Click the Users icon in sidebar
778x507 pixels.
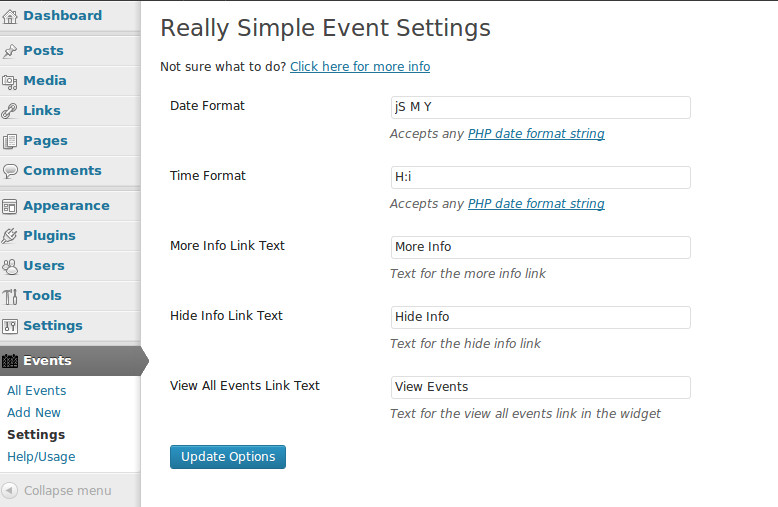(10, 266)
